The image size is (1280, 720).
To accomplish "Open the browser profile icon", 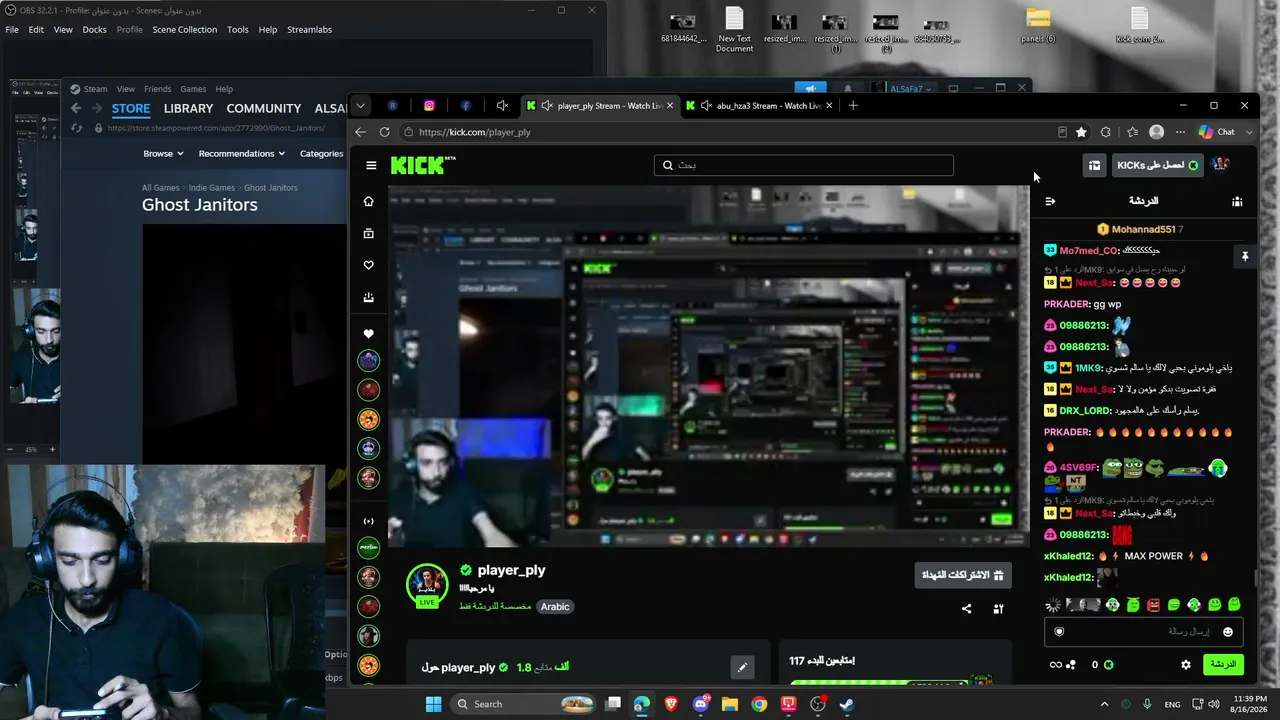I will pos(1157,132).
